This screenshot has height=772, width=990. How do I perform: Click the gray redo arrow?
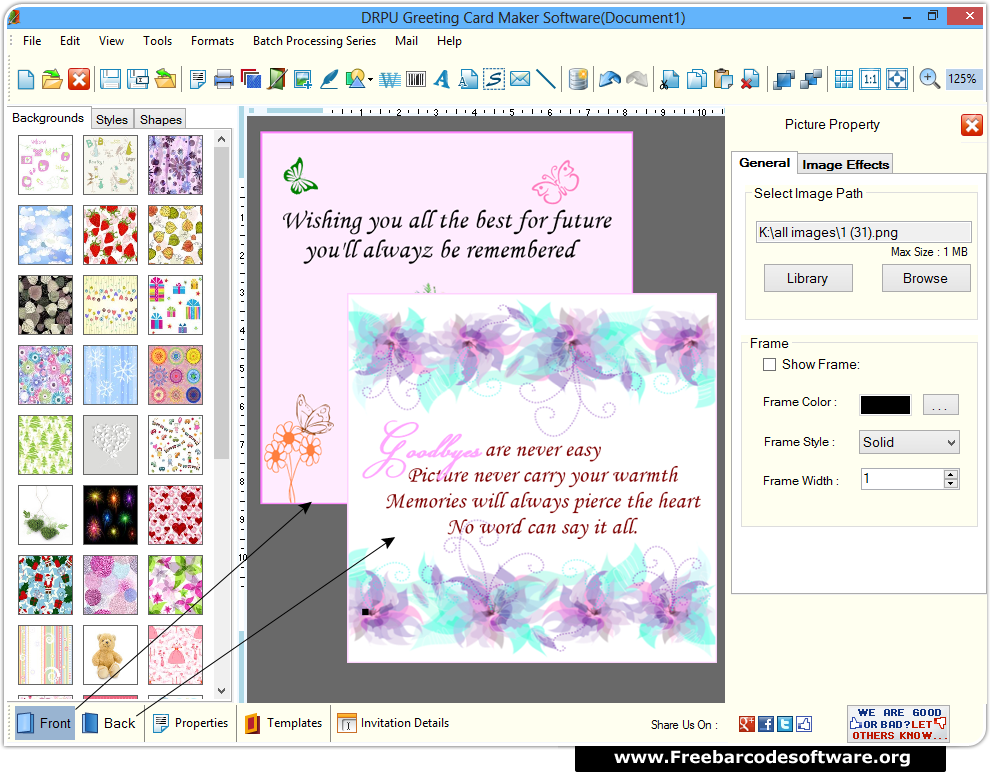pos(636,80)
